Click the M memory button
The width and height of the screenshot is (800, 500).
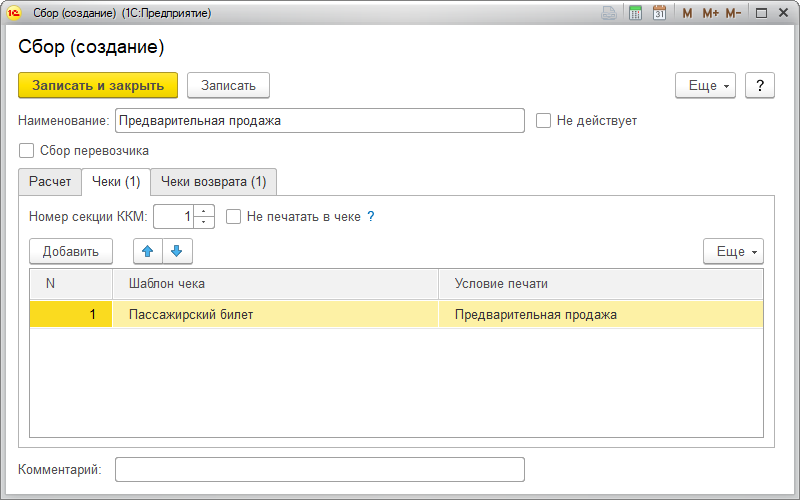click(687, 13)
